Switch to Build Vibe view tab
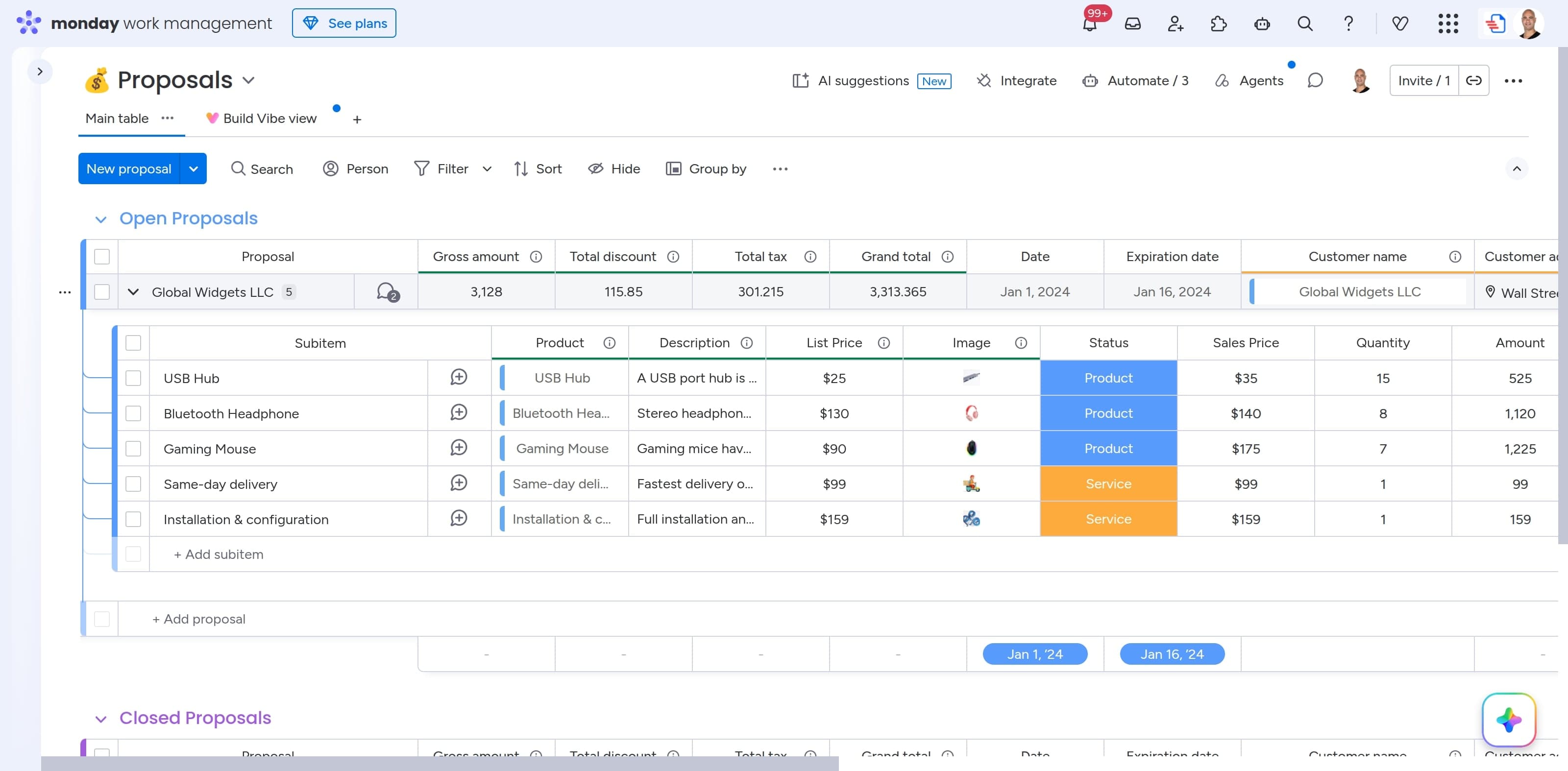Viewport: 1568px width, 771px height. point(262,118)
